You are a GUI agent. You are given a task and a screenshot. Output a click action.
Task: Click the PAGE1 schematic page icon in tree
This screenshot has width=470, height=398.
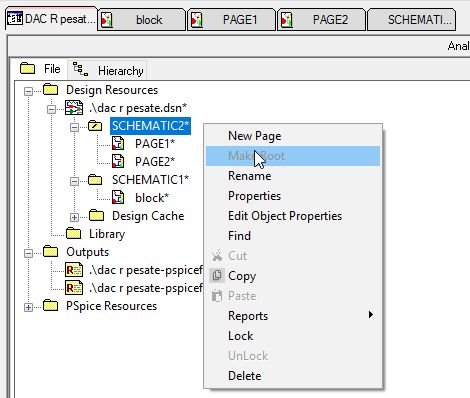coord(118,144)
